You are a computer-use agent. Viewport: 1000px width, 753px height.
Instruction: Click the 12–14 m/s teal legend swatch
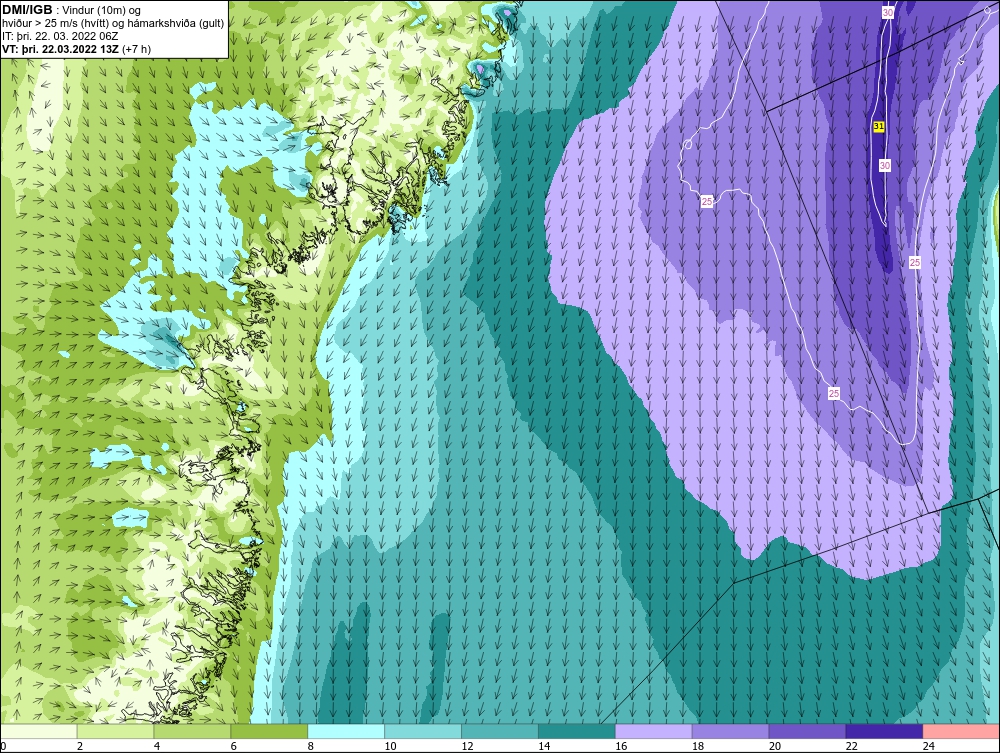[499, 731]
